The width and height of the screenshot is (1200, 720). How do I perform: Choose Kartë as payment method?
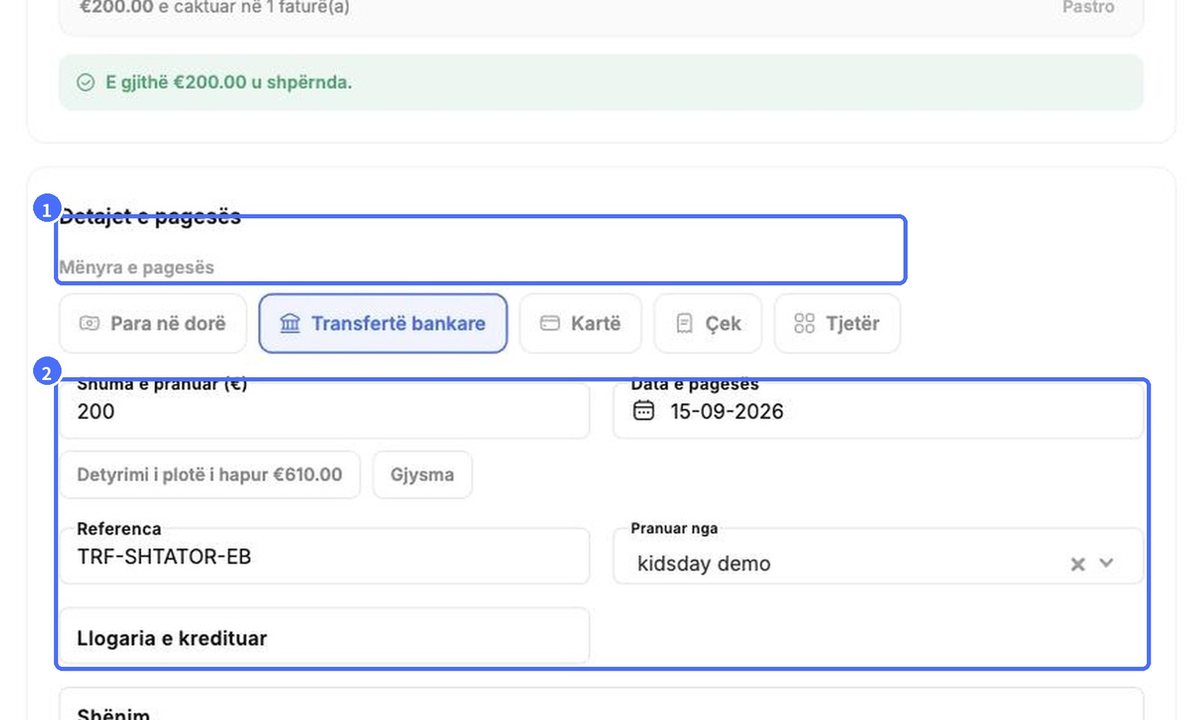(581, 323)
